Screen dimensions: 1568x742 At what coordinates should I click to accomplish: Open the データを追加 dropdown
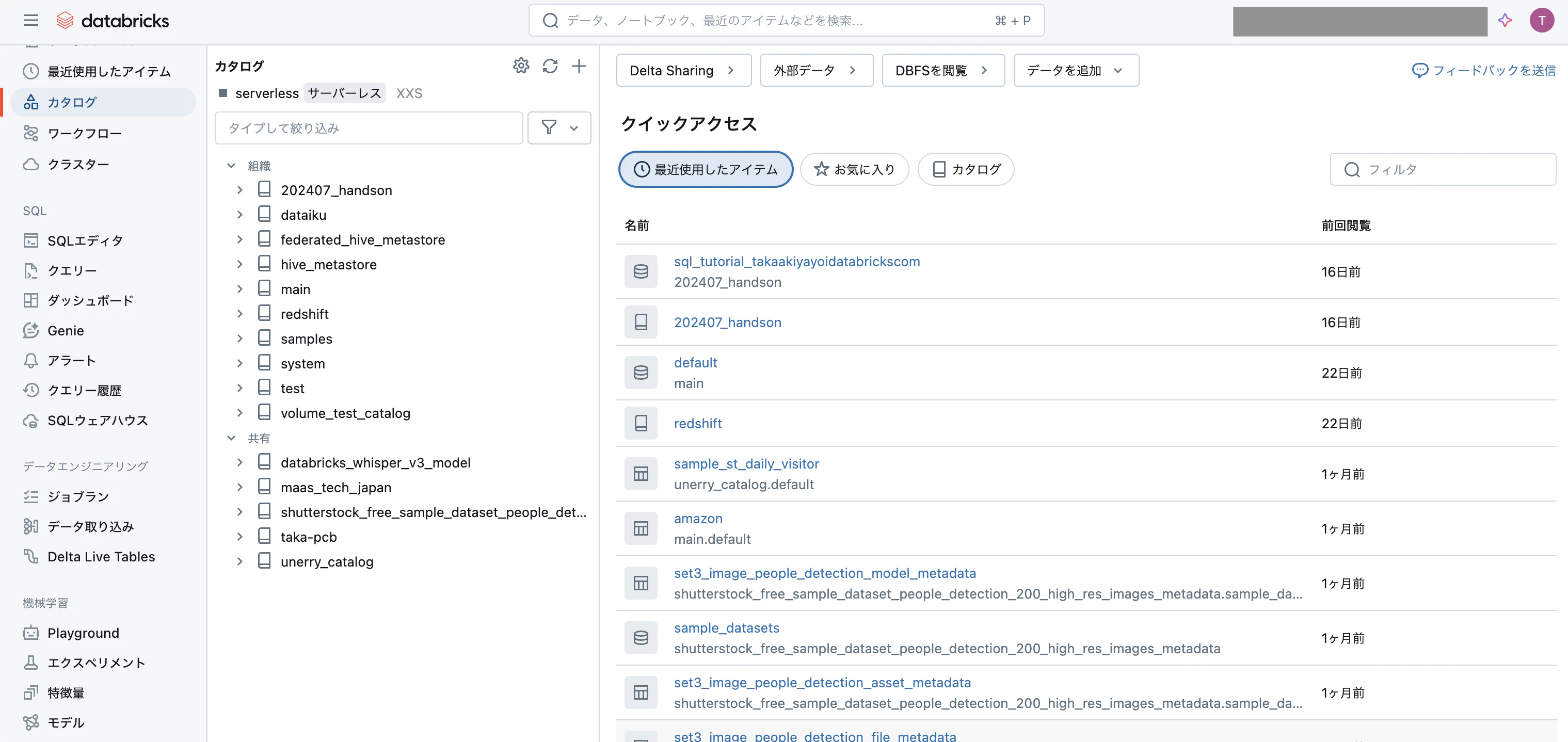click(x=1076, y=71)
